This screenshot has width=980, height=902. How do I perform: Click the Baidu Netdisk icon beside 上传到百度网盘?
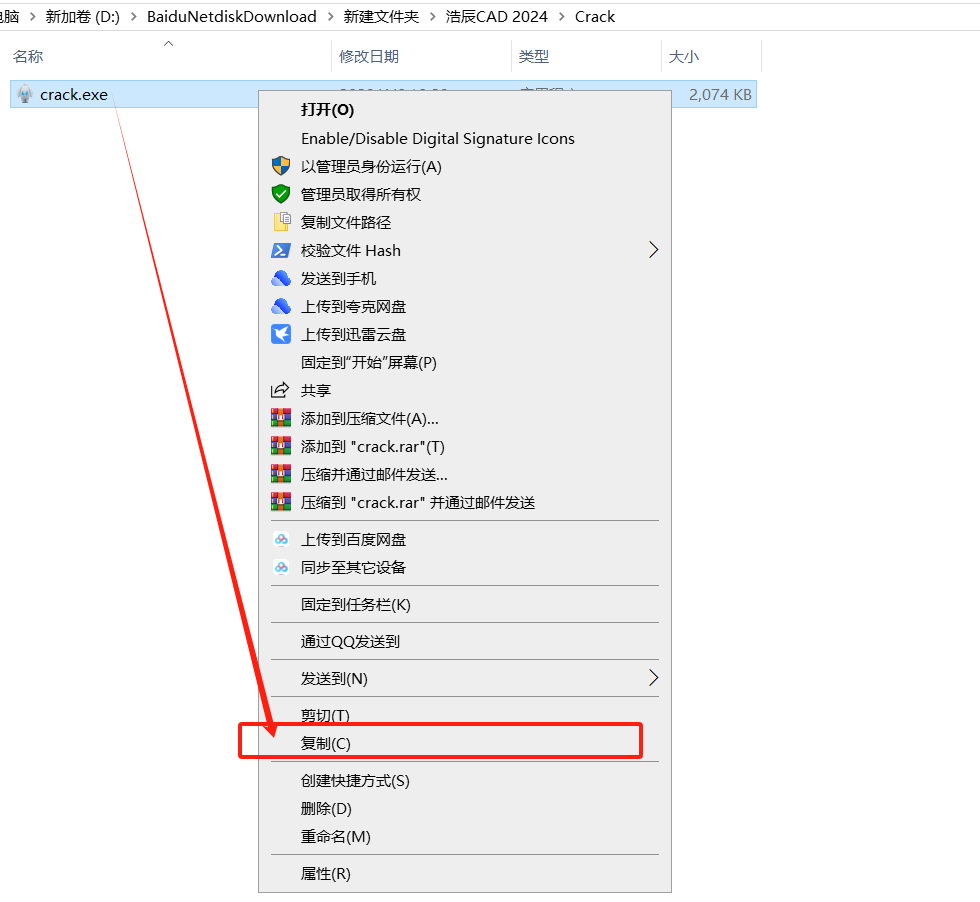coord(281,539)
